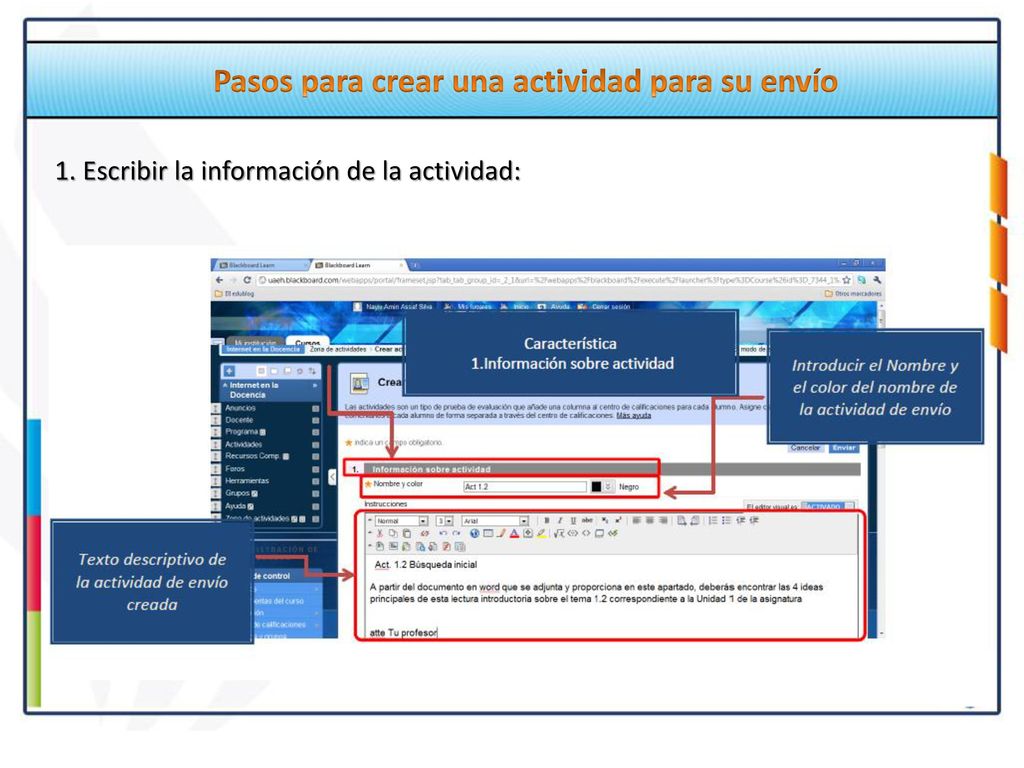Bookmark page with the star icon
This screenshot has height=768, width=1024.
coord(846,280)
